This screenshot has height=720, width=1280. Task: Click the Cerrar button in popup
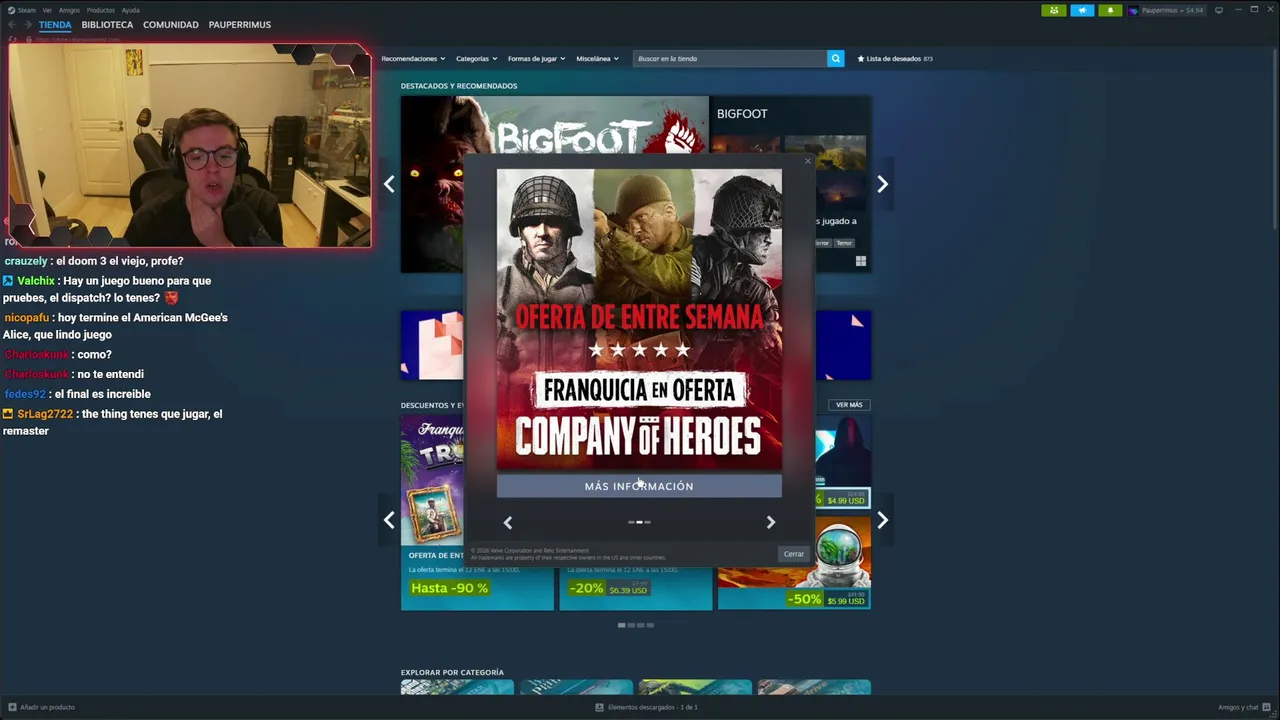pyautogui.click(x=794, y=554)
